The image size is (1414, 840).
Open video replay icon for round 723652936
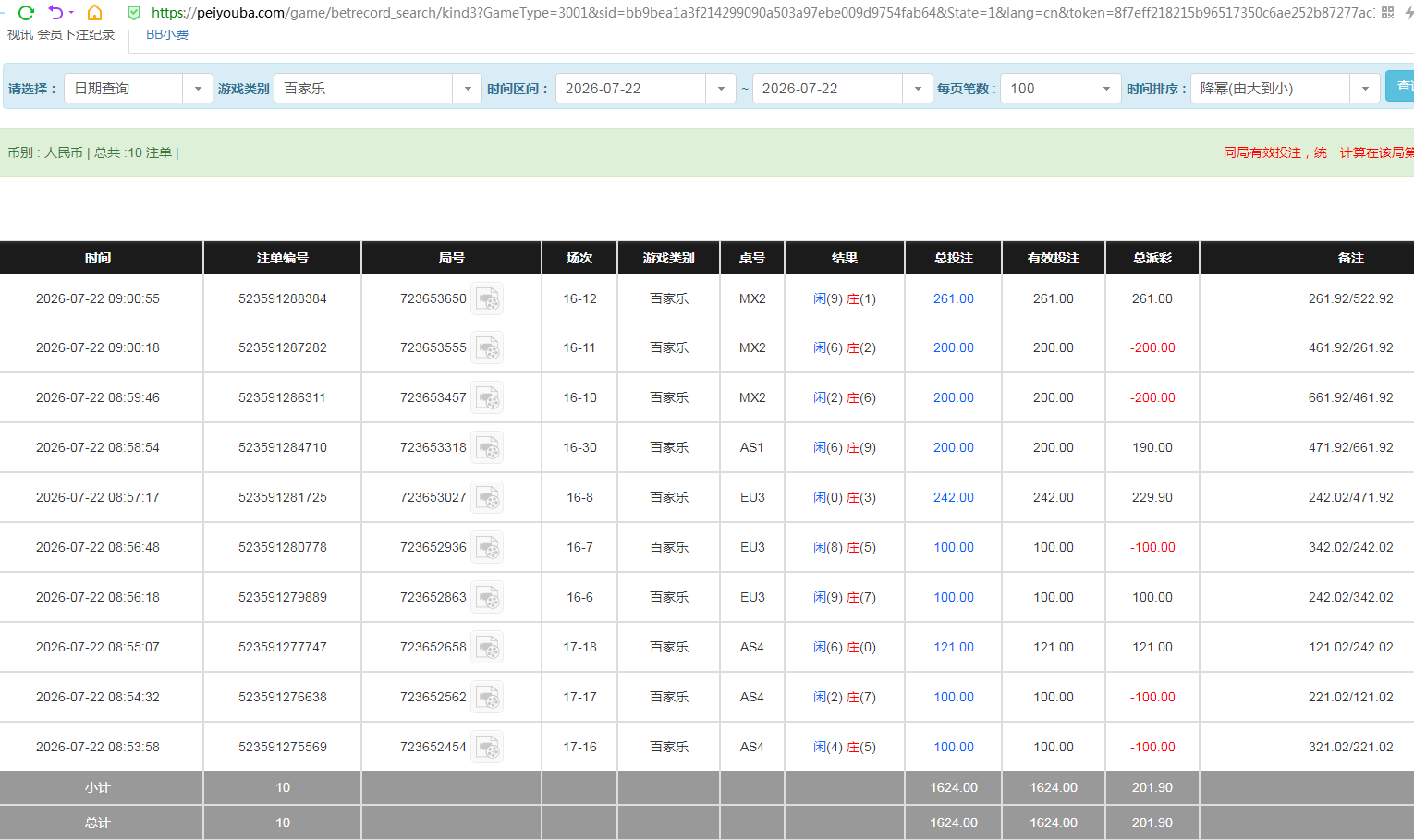[x=488, y=548]
